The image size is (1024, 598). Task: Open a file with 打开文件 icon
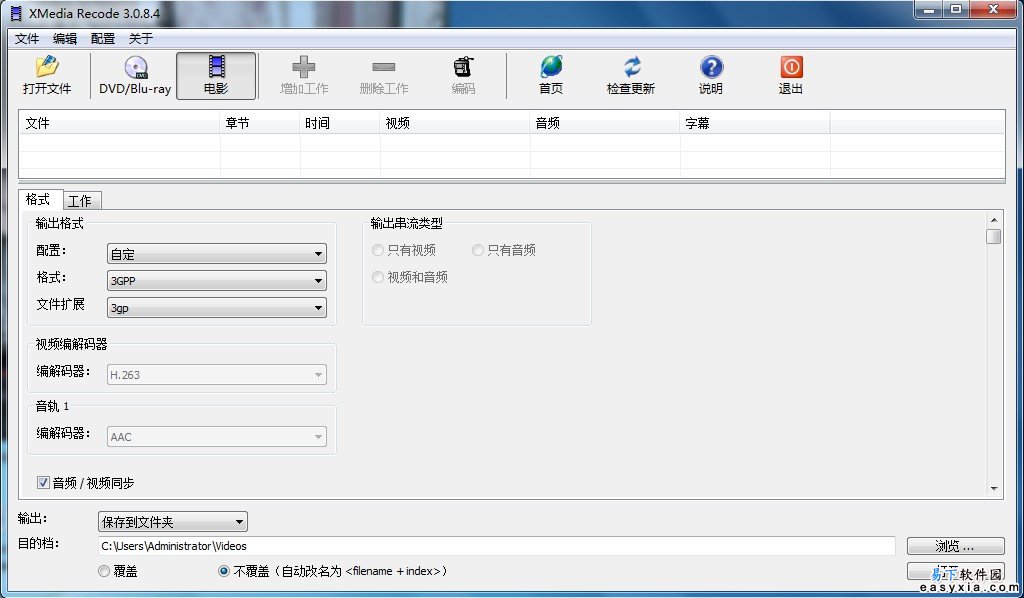pyautogui.click(x=46, y=76)
